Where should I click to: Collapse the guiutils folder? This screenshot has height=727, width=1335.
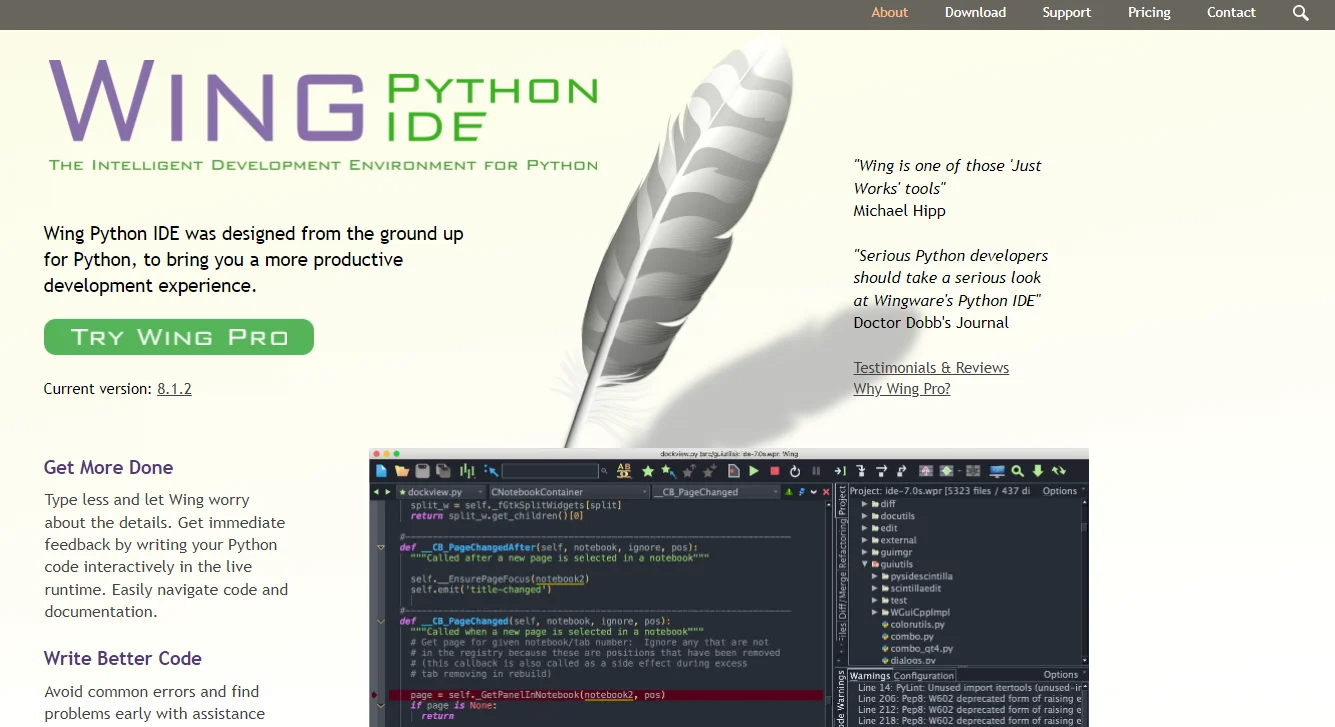coord(864,564)
